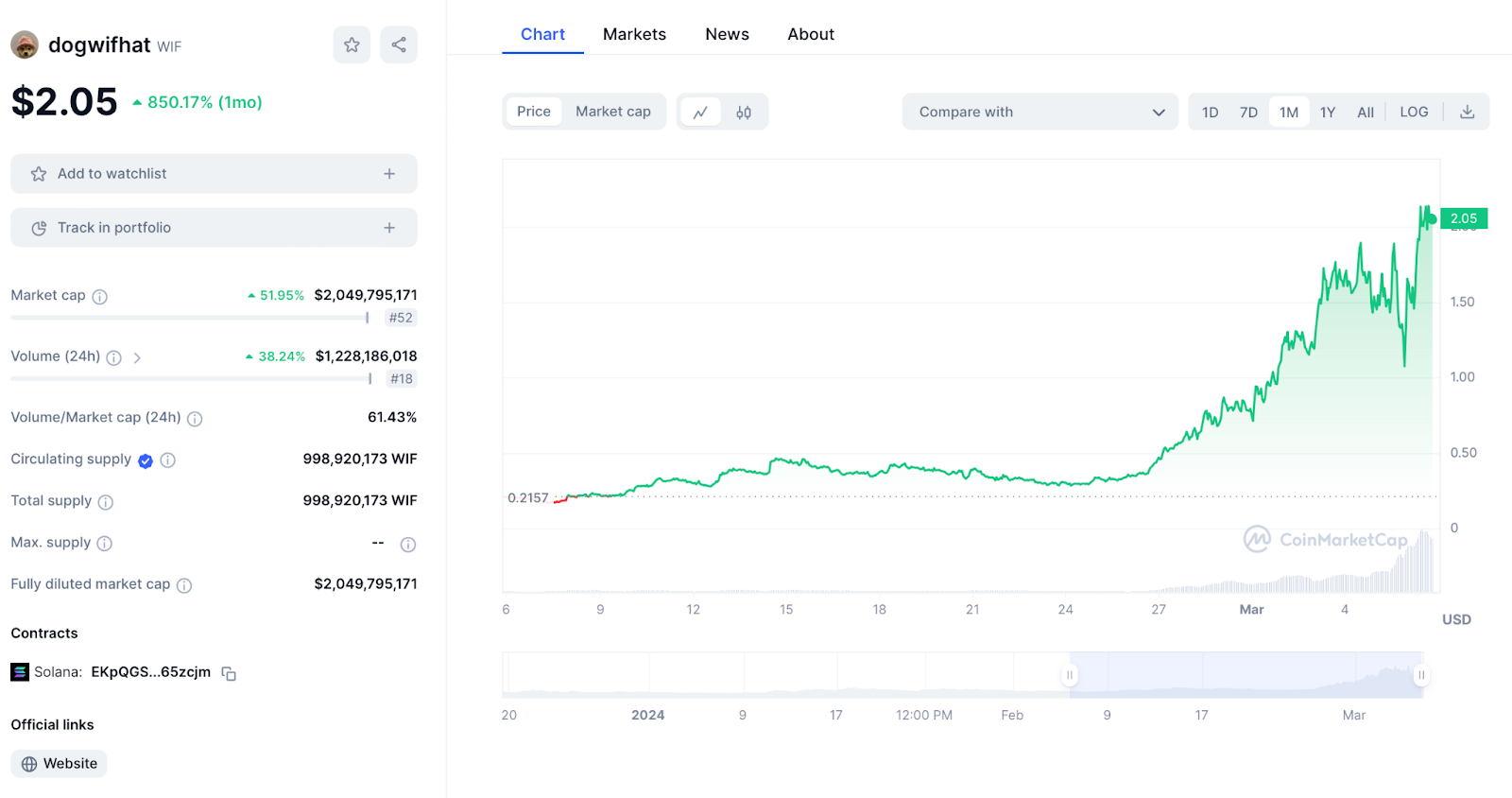Click the $2.05 price heading
Viewport: 1512px width, 798px height.
[x=64, y=102]
